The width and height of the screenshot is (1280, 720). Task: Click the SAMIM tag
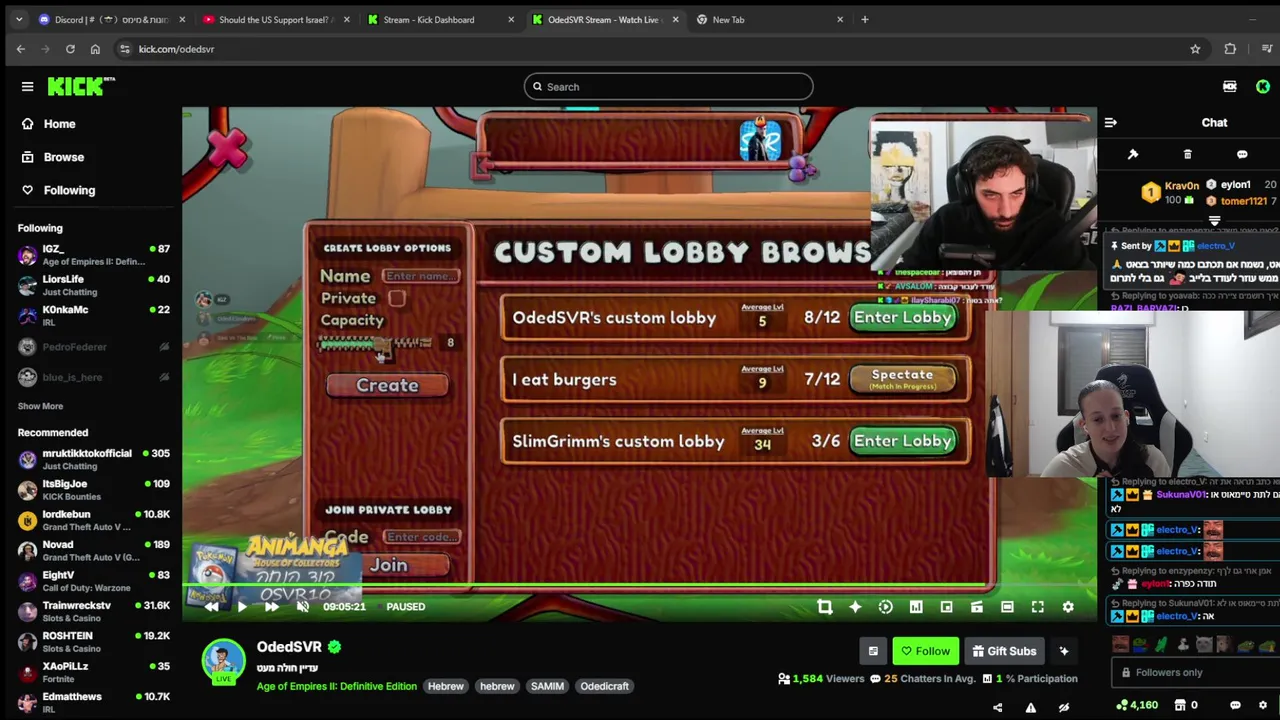[547, 686]
